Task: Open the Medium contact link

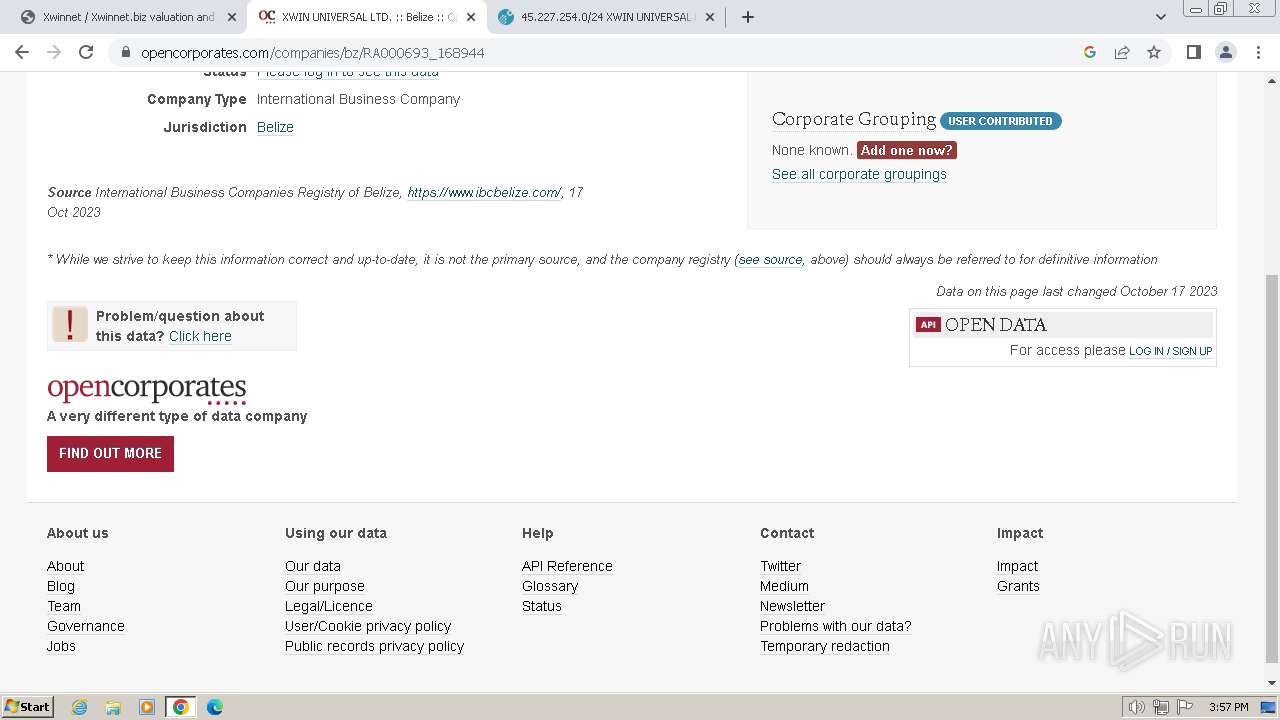Action: tap(785, 586)
